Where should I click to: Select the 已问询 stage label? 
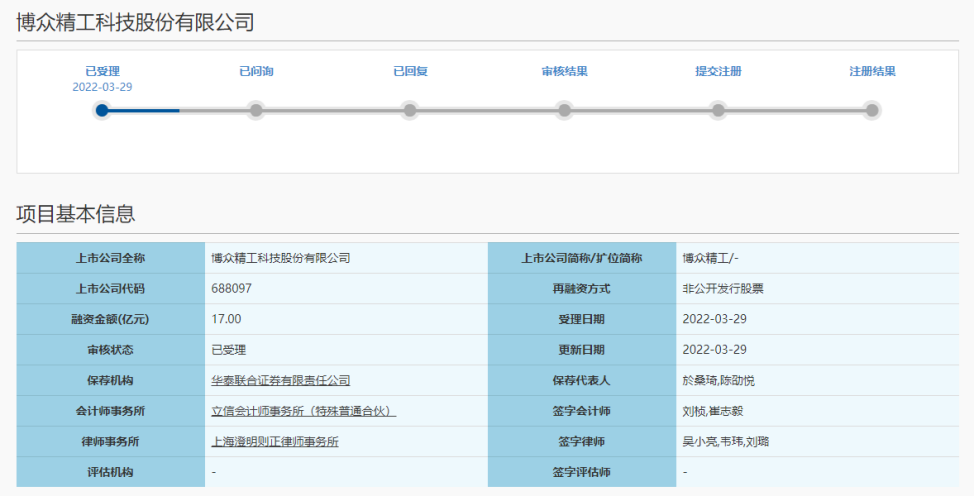pyautogui.click(x=256, y=71)
